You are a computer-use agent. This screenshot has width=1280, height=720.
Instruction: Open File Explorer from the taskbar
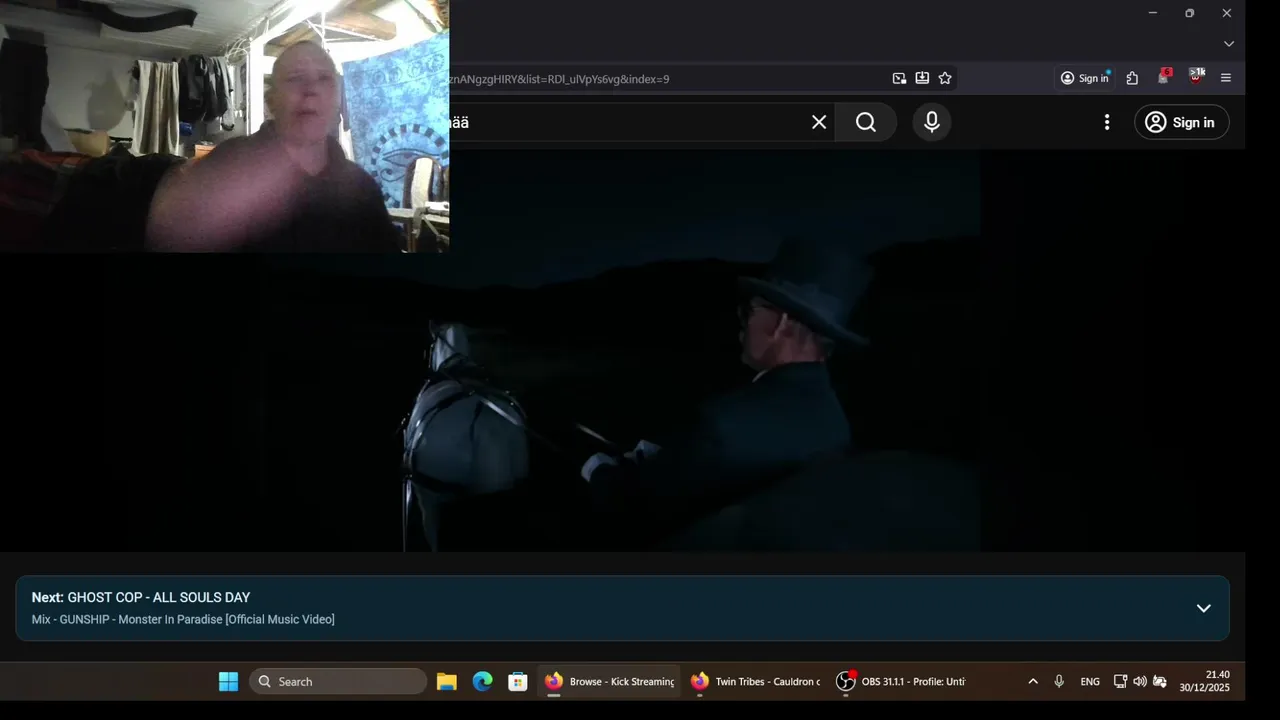pyautogui.click(x=447, y=681)
